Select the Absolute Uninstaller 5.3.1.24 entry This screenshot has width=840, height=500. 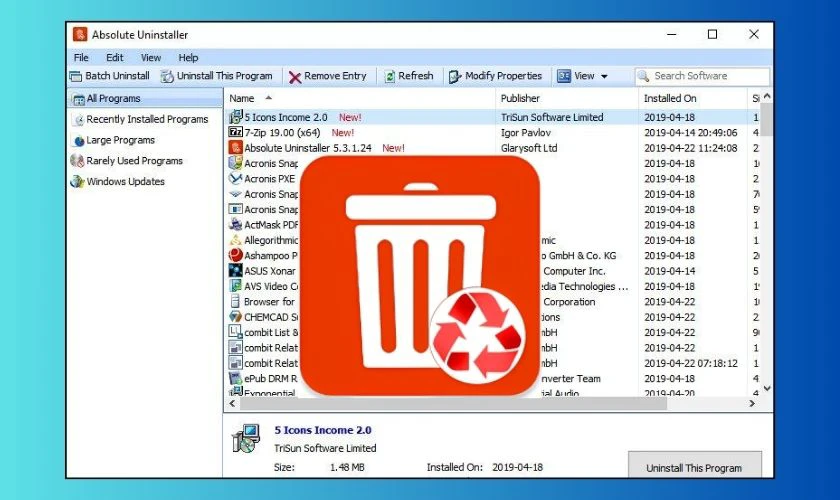308,148
